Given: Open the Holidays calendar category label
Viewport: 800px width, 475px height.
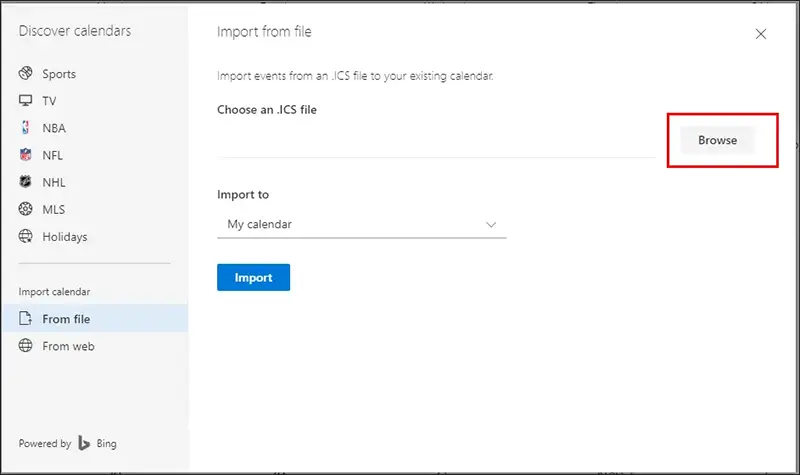Looking at the screenshot, I should click(65, 237).
